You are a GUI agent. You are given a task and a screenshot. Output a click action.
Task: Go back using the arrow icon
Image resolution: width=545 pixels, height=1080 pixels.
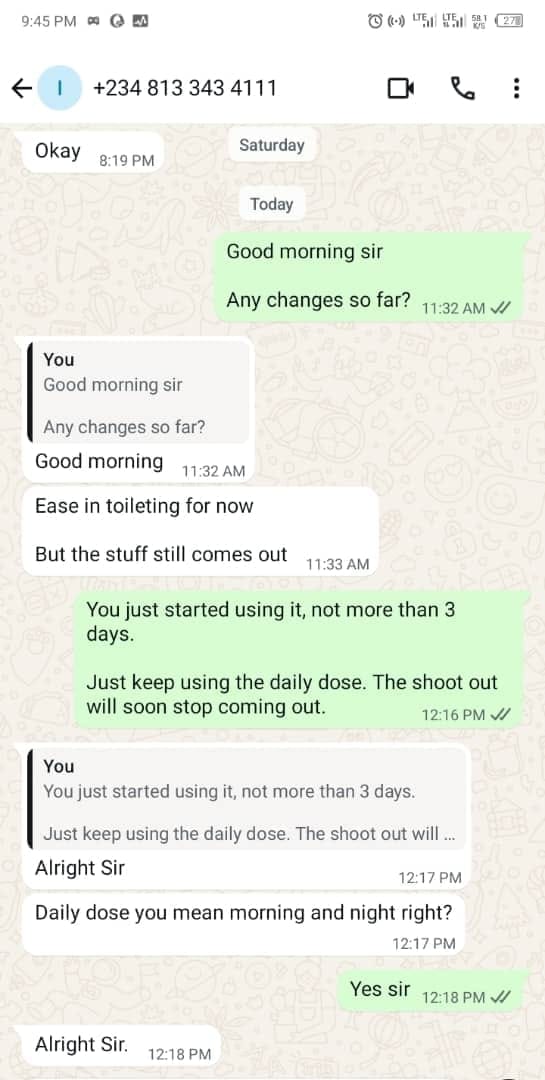coord(22,88)
